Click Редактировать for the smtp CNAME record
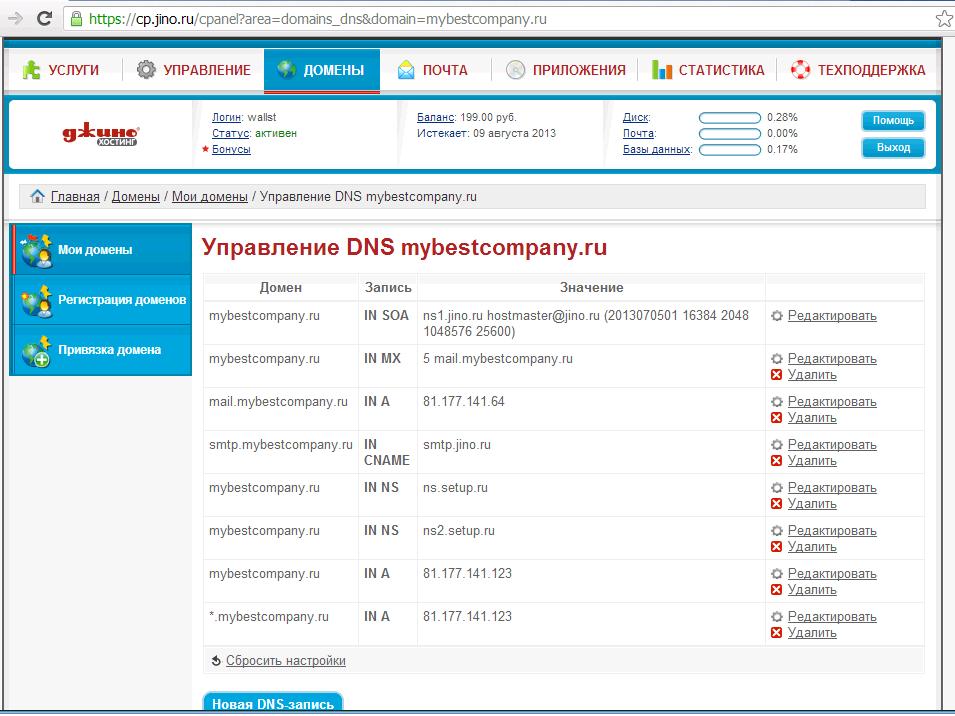 pyautogui.click(x=832, y=445)
